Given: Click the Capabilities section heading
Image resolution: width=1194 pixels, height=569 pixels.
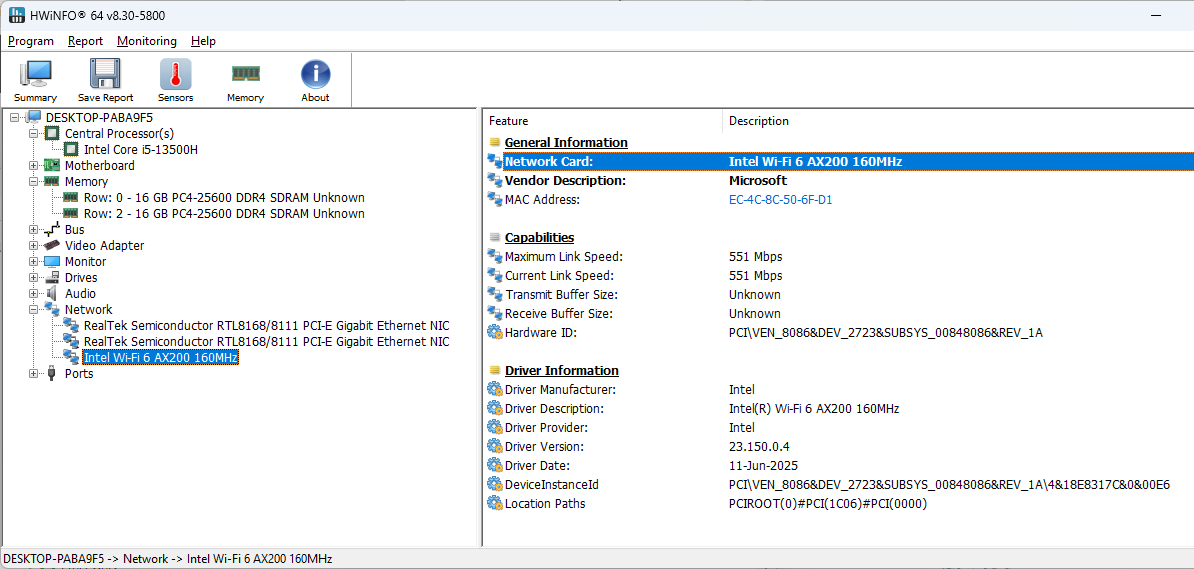Looking at the screenshot, I should [x=539, y=238].
